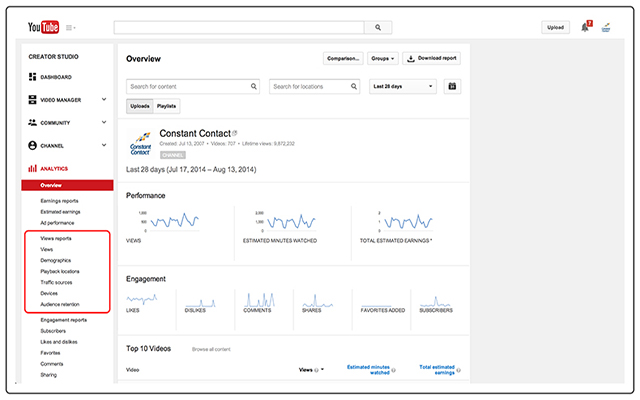Open the guide menu icon beside the logo
Viewport: 640px width, 400px height.
72,28
